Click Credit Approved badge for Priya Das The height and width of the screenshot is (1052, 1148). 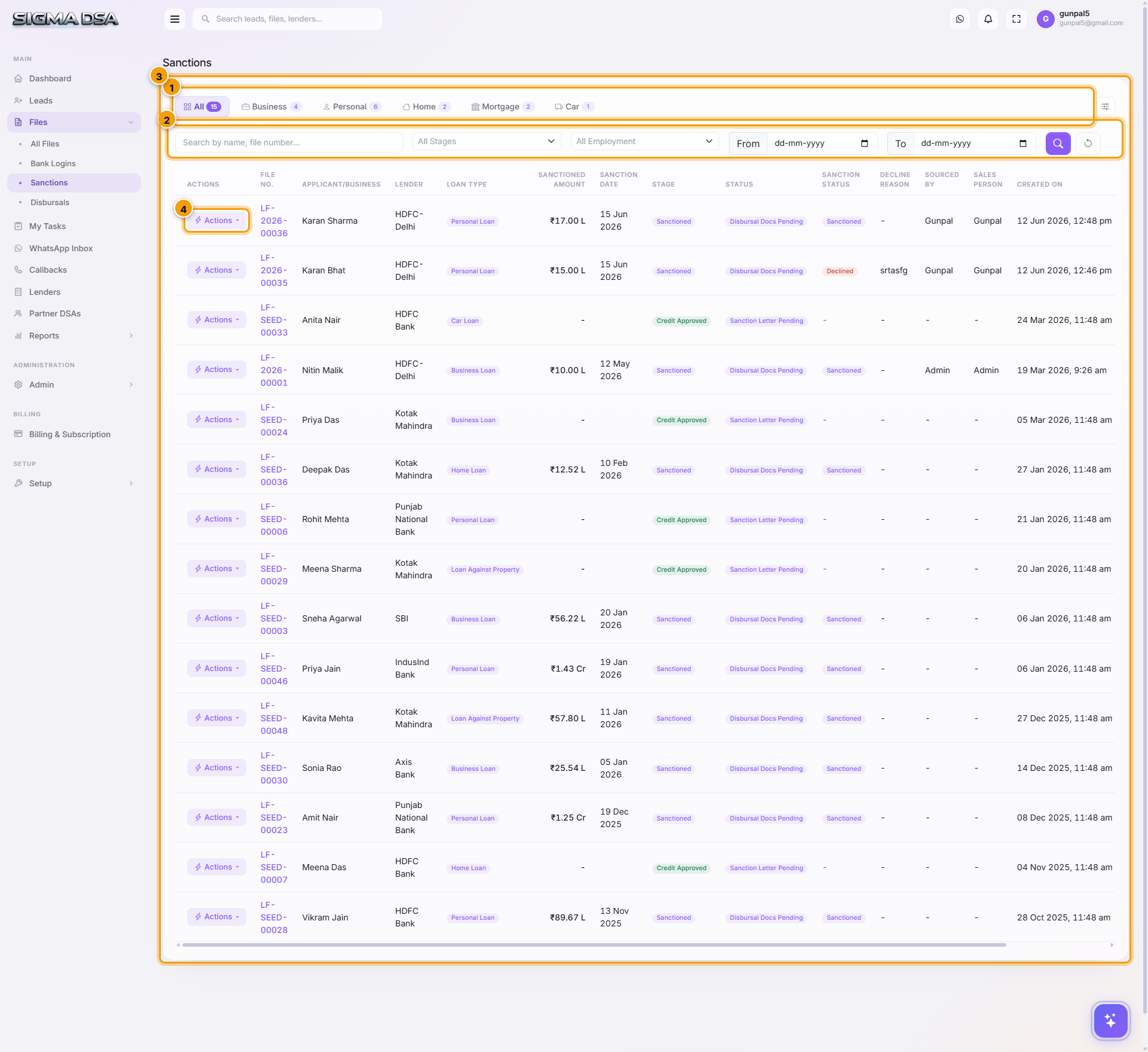pos(681,420)
